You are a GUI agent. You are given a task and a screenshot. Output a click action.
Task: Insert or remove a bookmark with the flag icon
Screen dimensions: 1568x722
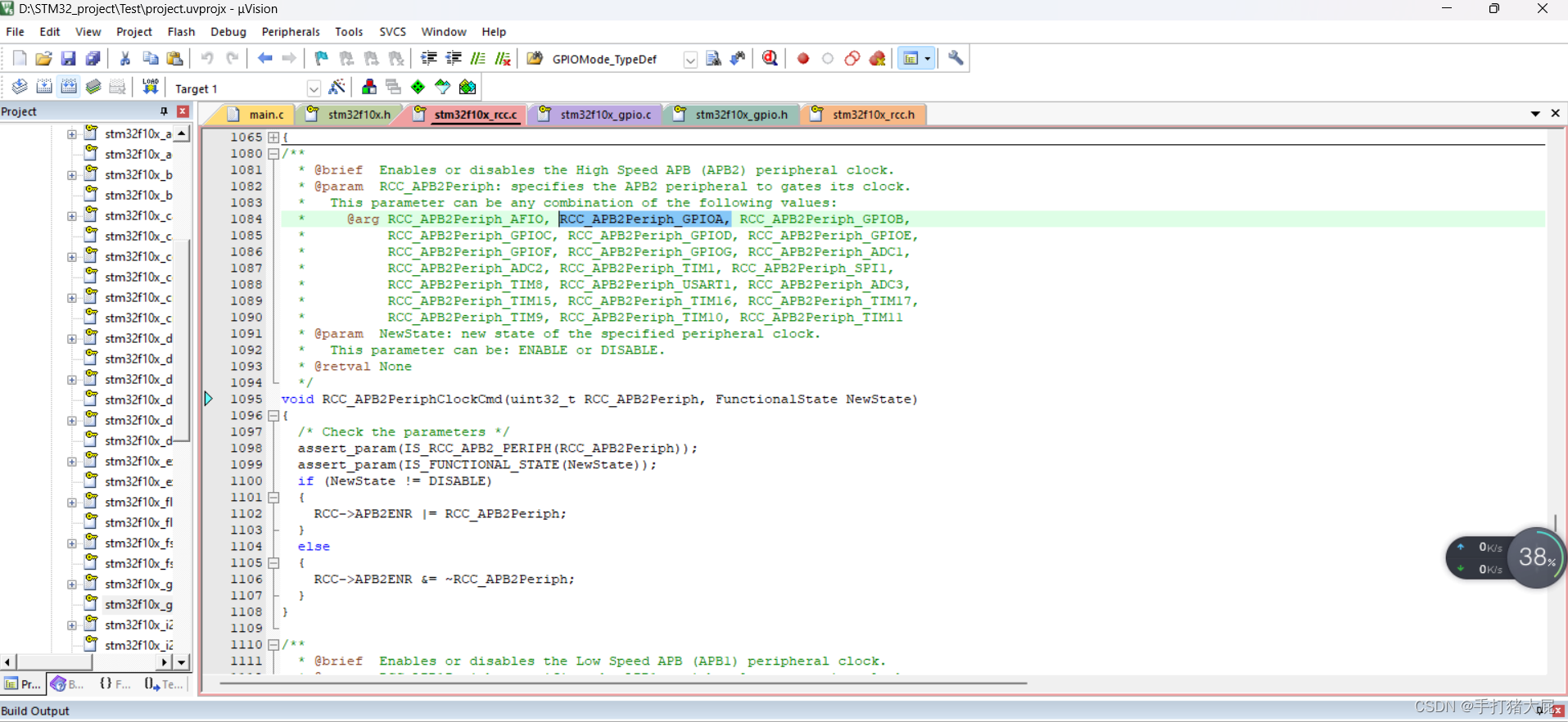point(322,58)
